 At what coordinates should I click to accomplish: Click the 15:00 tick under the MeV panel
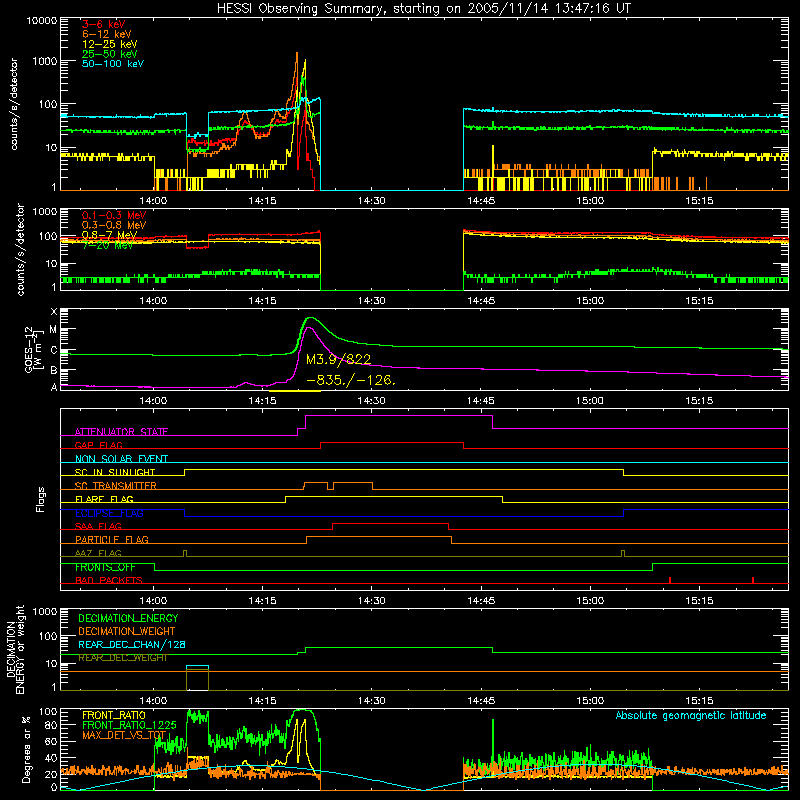click(590, 301)
